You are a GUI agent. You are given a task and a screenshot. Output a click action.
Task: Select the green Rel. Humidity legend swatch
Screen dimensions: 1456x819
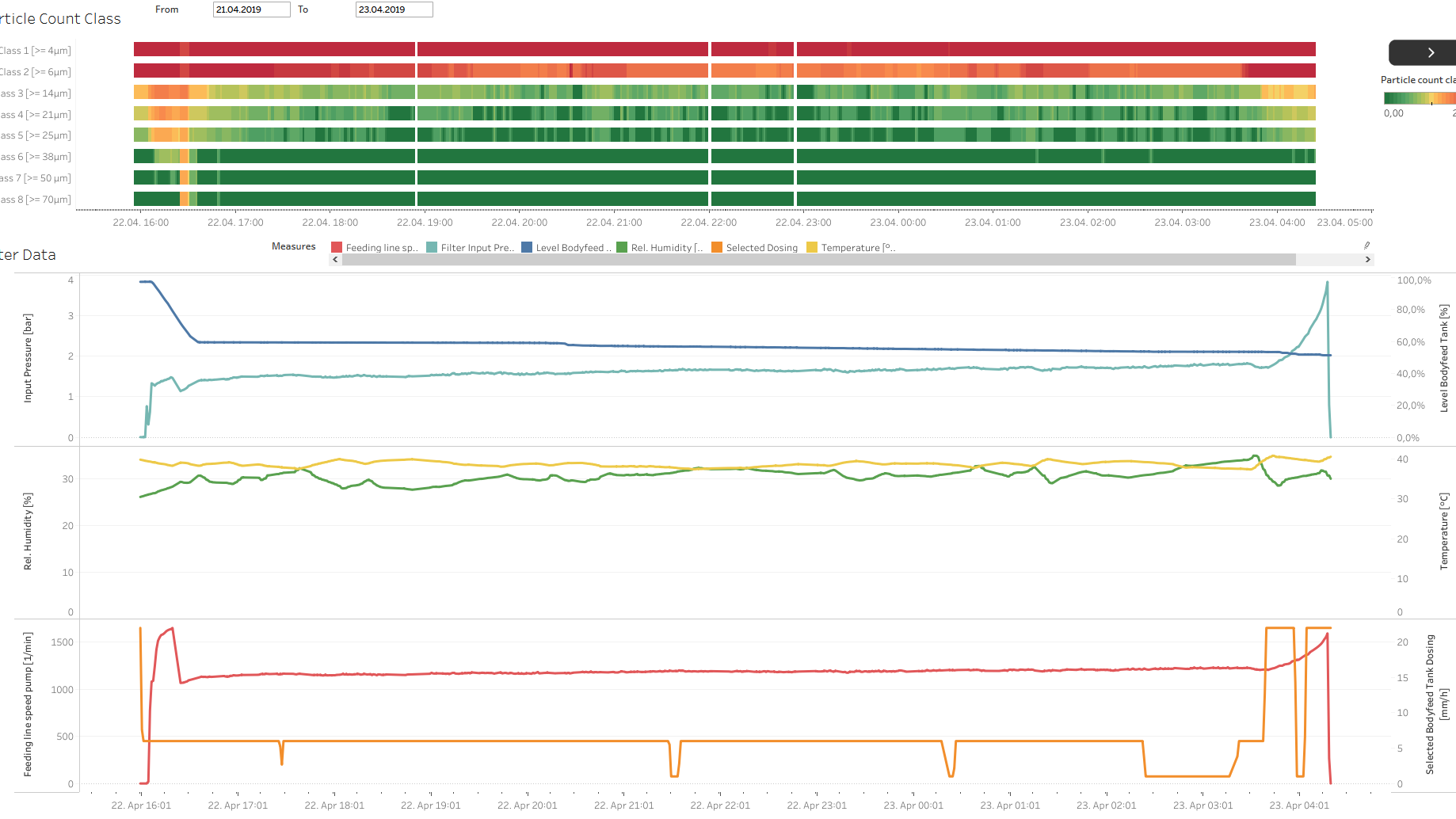(622, 248)
